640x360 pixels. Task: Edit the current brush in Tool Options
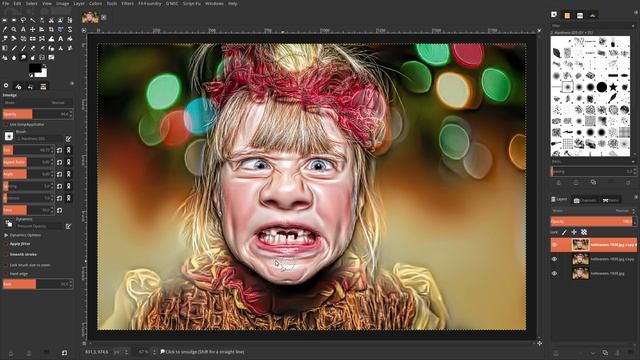pos(69,139)
